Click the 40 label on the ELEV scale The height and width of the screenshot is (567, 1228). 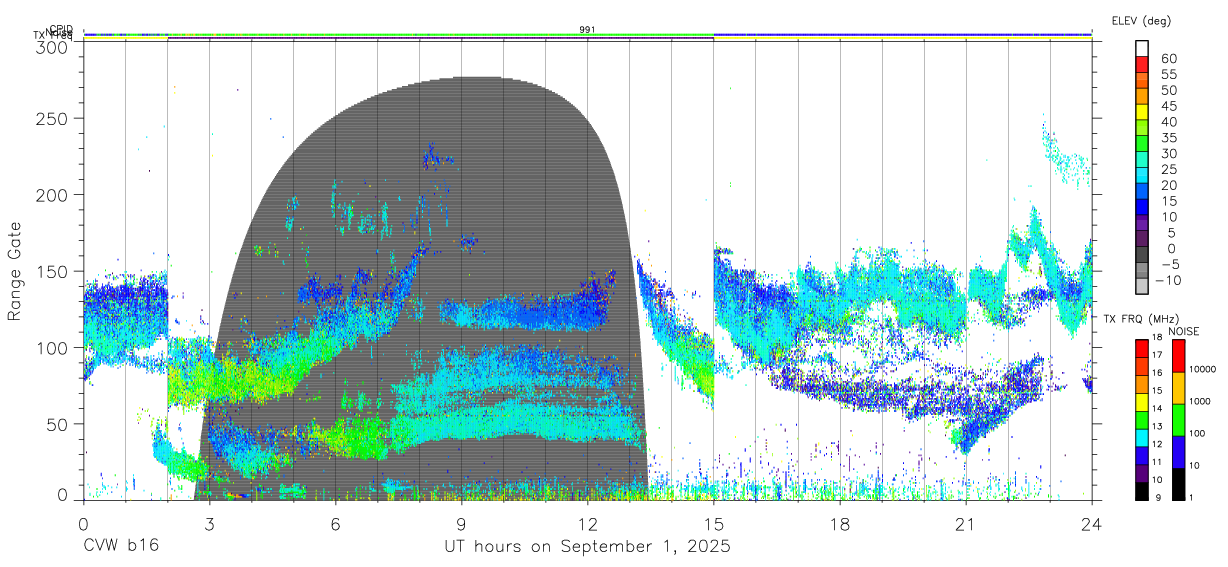(x=1168, y=122)
